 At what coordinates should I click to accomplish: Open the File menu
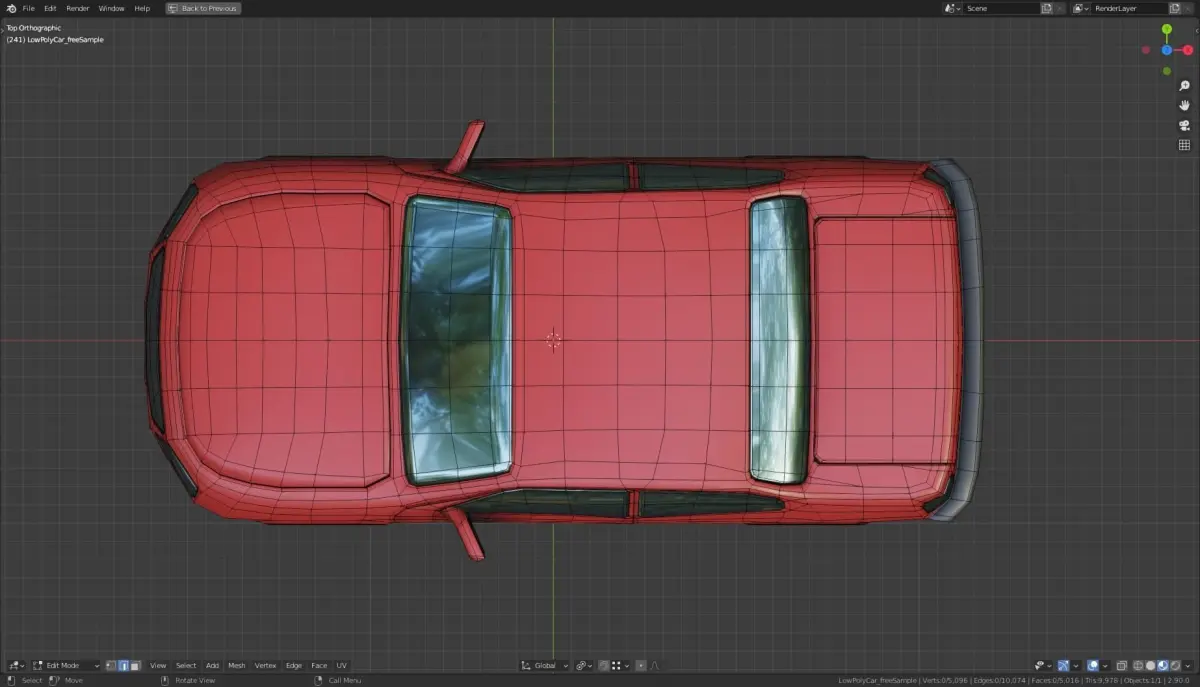point(28,8)
